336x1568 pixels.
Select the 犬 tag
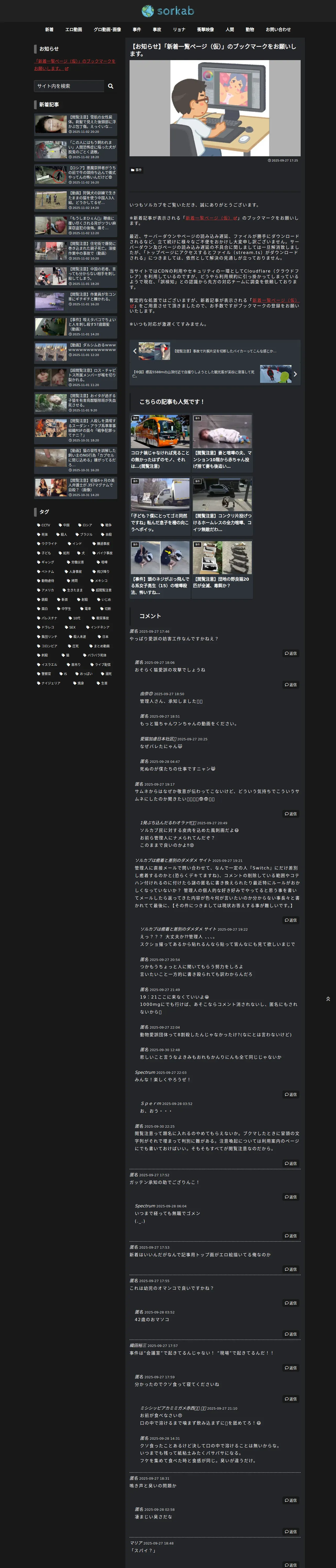[81, 553]
